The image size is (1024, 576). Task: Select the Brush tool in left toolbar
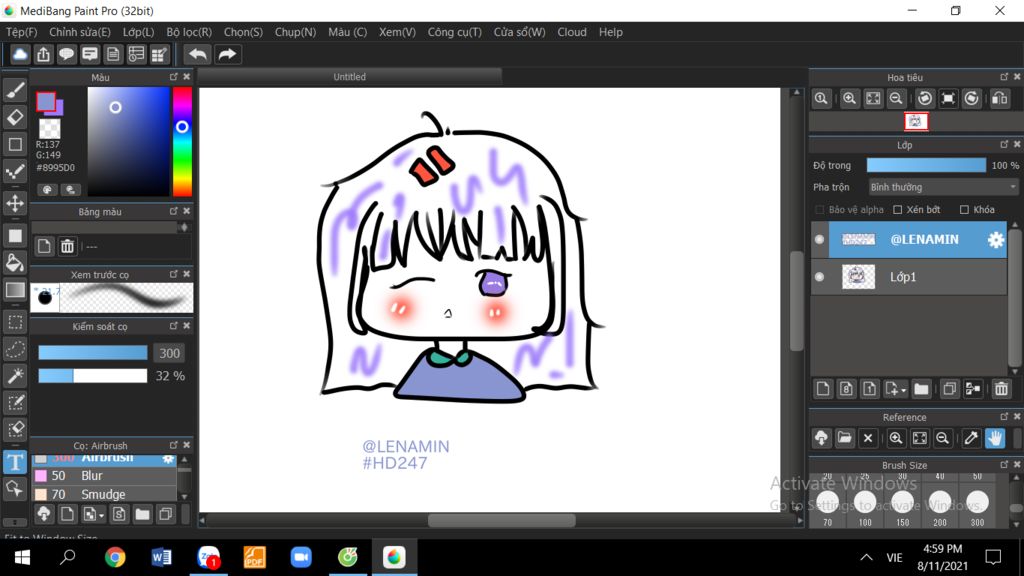tap(15, 90)
